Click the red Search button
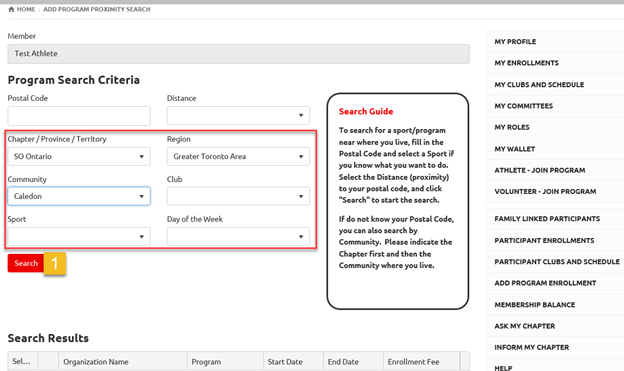Image resolution: width=624 pixels, height=371 pixels. 26,263
